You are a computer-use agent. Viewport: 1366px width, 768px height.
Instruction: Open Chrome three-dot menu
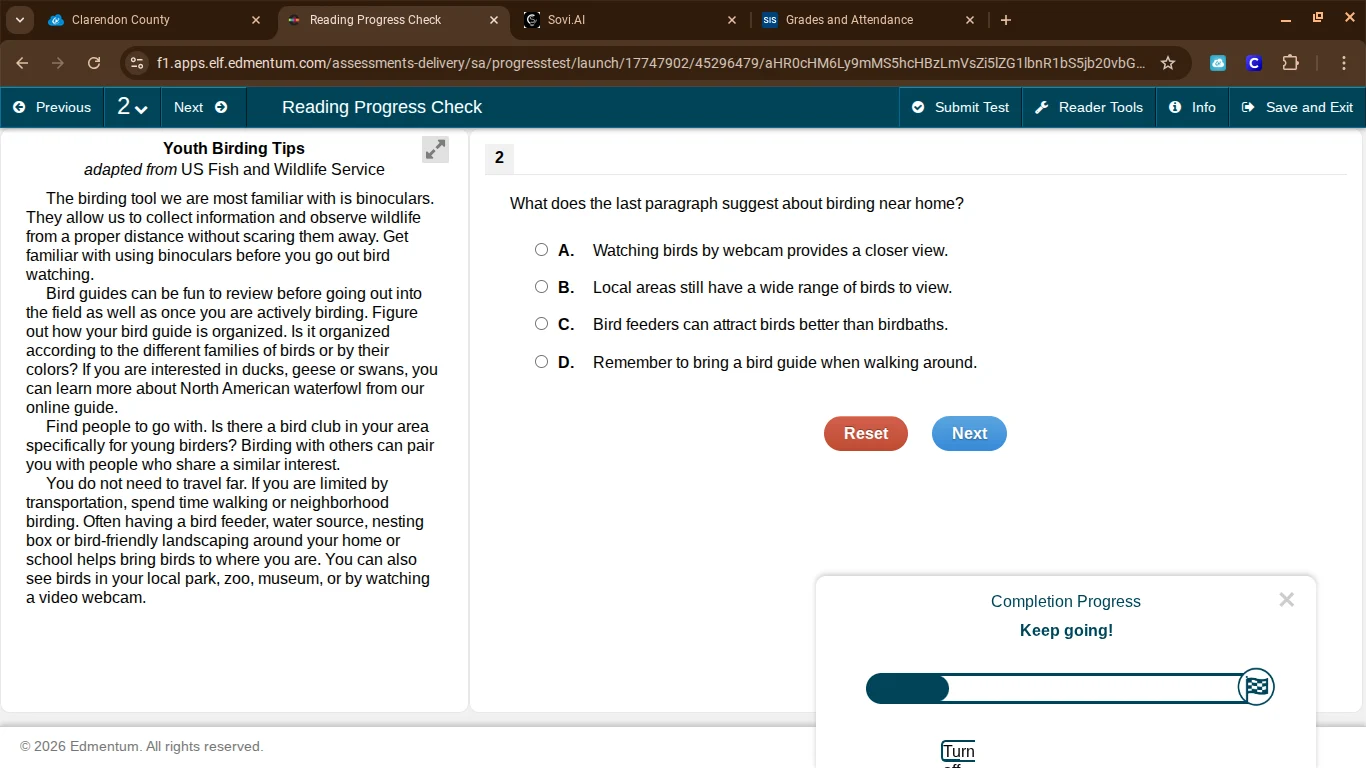tap(1344, 63)
